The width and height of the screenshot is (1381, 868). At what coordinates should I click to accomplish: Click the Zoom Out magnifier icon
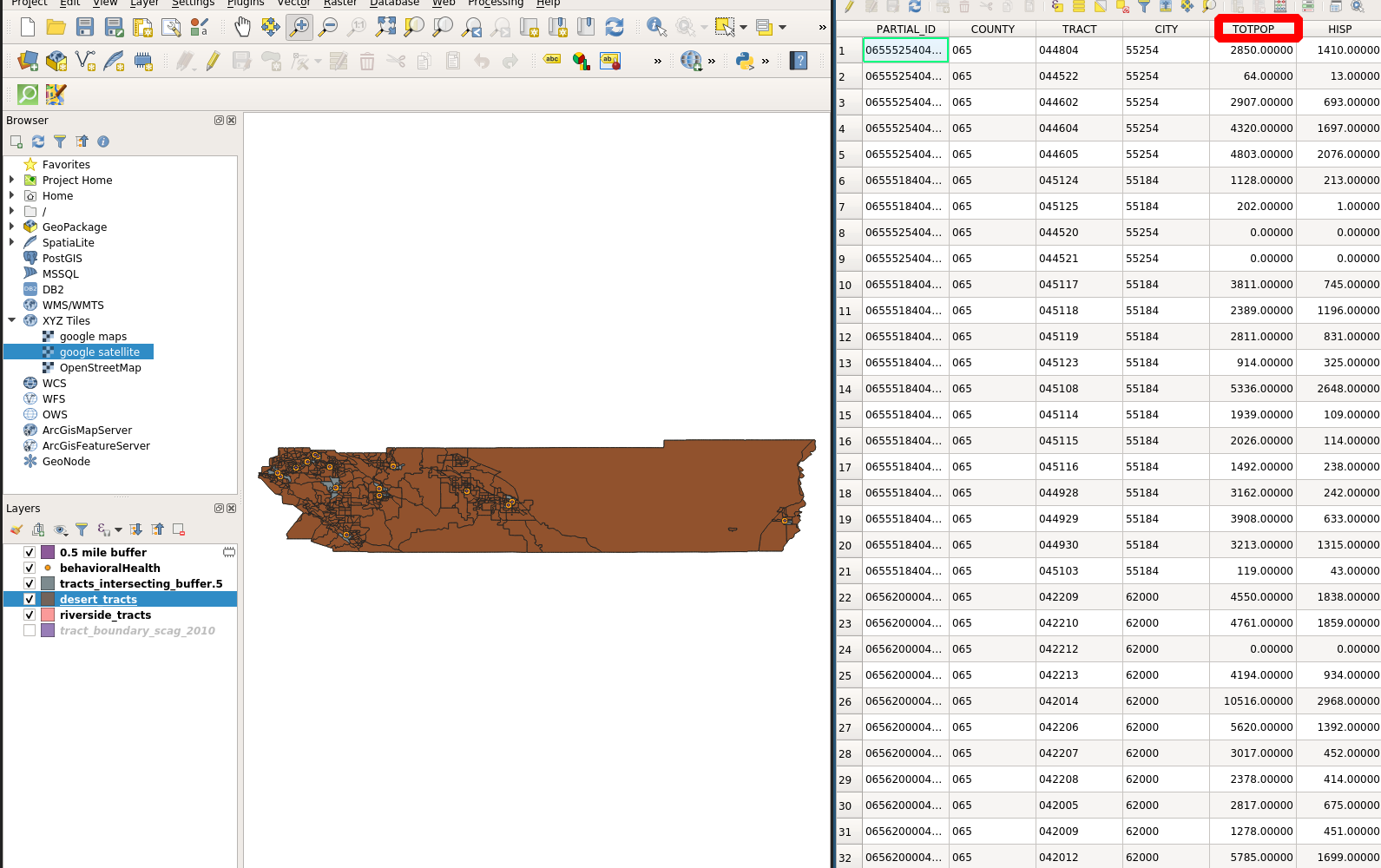[x=328, y=27]
